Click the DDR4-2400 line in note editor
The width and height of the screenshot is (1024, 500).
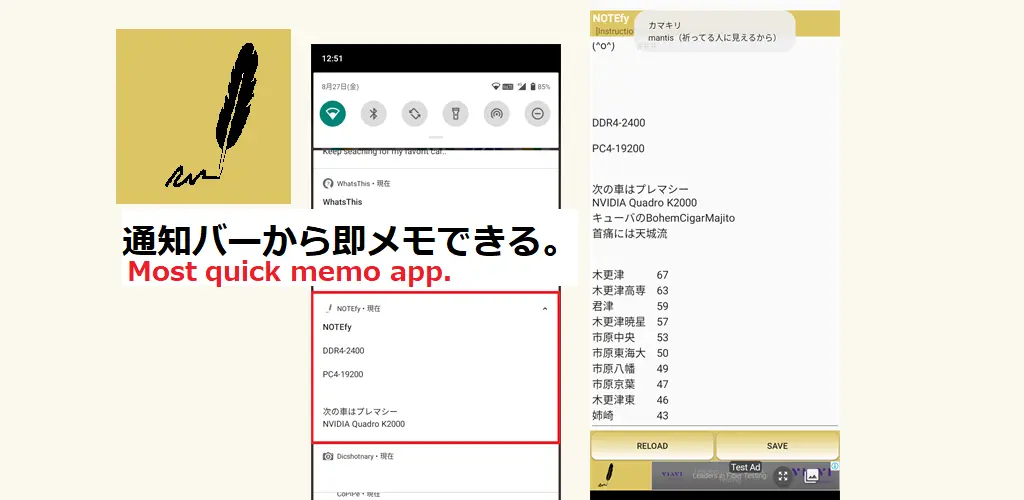(x=618, y=123)
